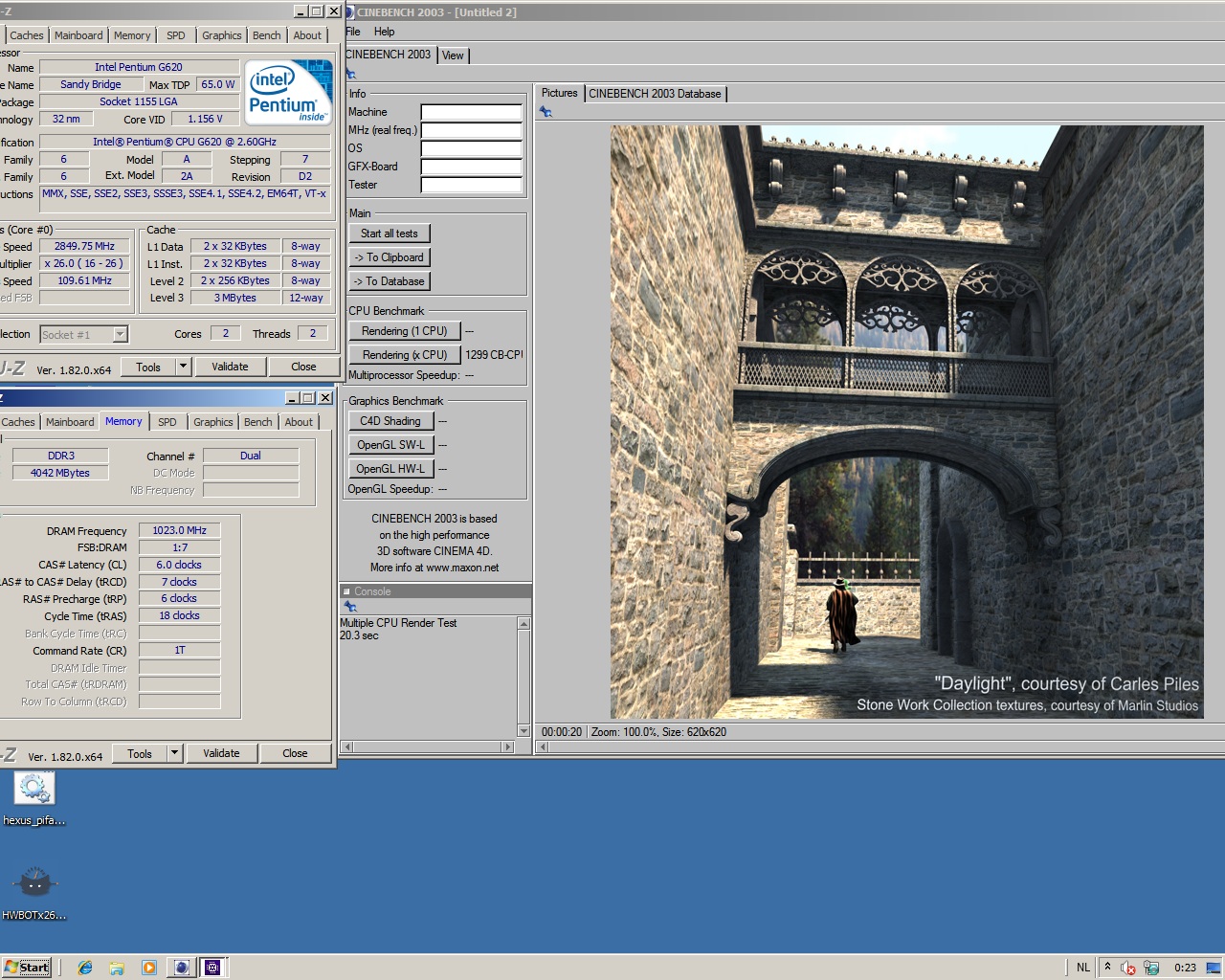
Task: Run Rendering (1 CPU) benchmark
Action: (405, 331)
